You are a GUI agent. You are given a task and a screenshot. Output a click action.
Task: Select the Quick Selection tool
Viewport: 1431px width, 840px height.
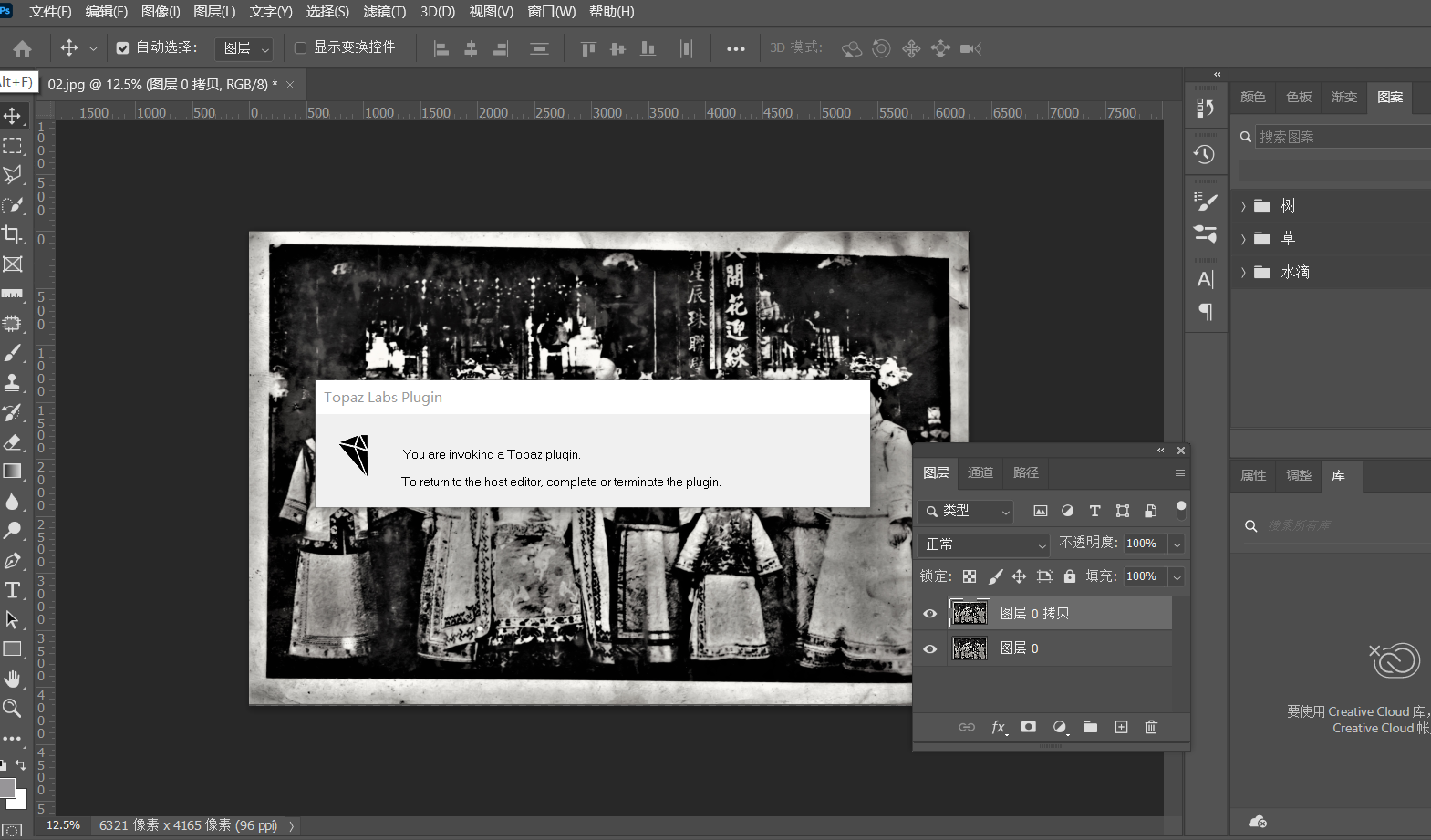click(13, 205)
